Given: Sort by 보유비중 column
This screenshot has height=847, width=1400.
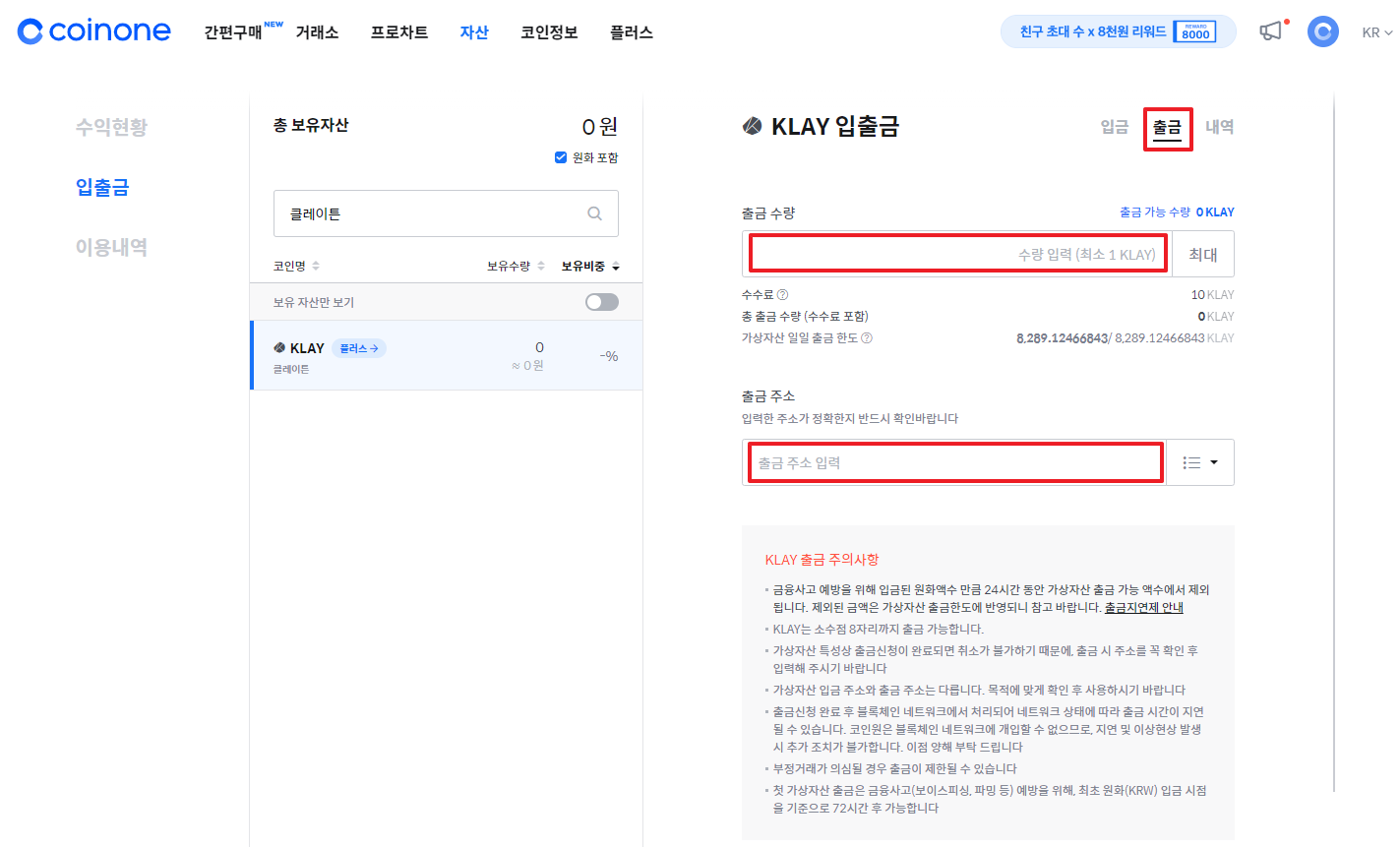Looking at the screenshot, I should [590, 267].
